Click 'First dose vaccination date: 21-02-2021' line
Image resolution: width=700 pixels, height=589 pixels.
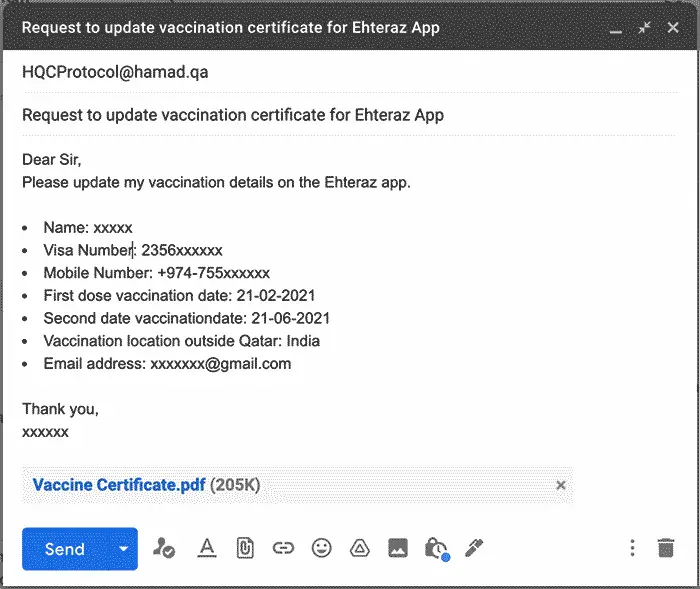(x=179, y=296)
